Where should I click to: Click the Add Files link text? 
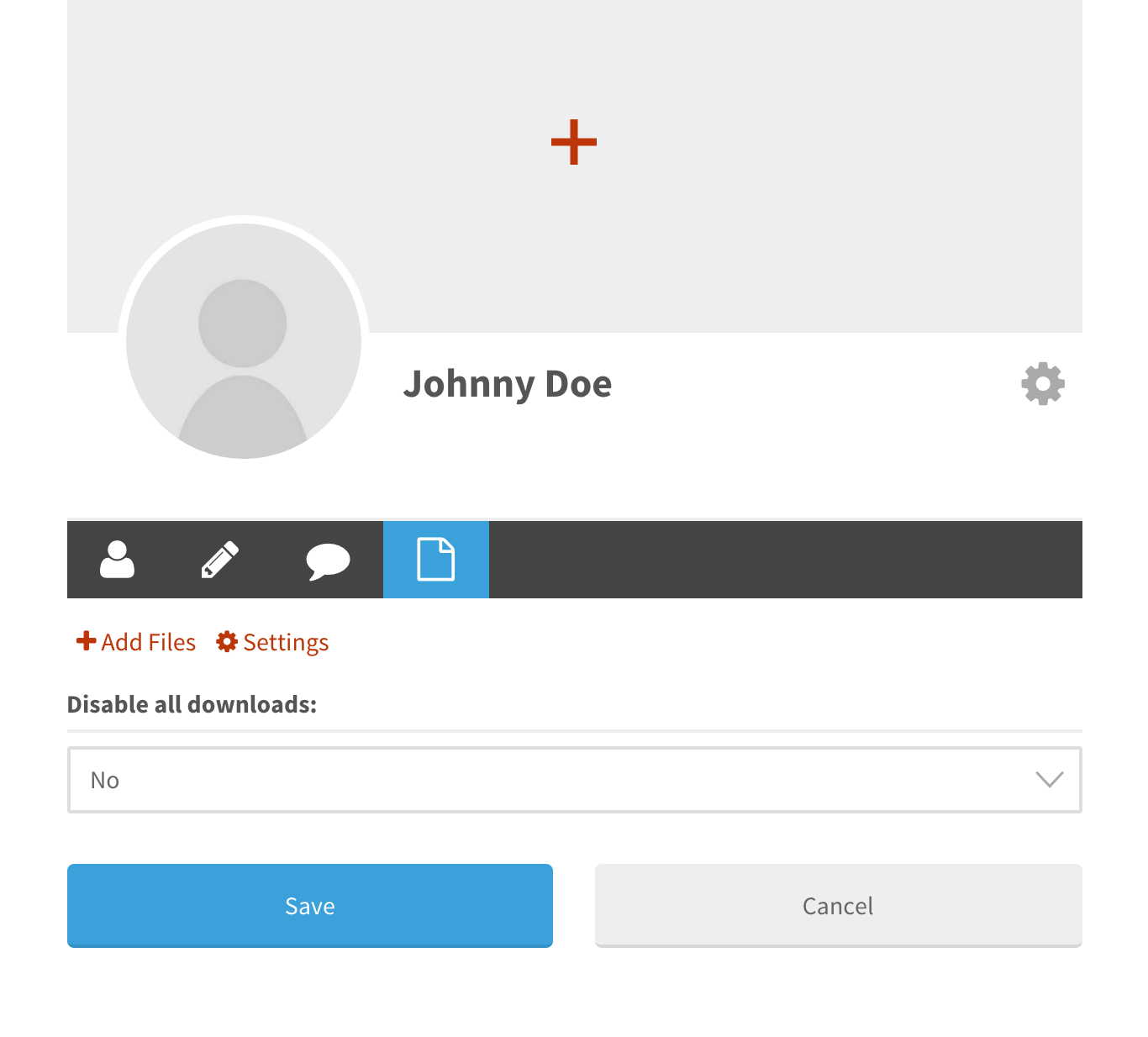coord(149,642)
